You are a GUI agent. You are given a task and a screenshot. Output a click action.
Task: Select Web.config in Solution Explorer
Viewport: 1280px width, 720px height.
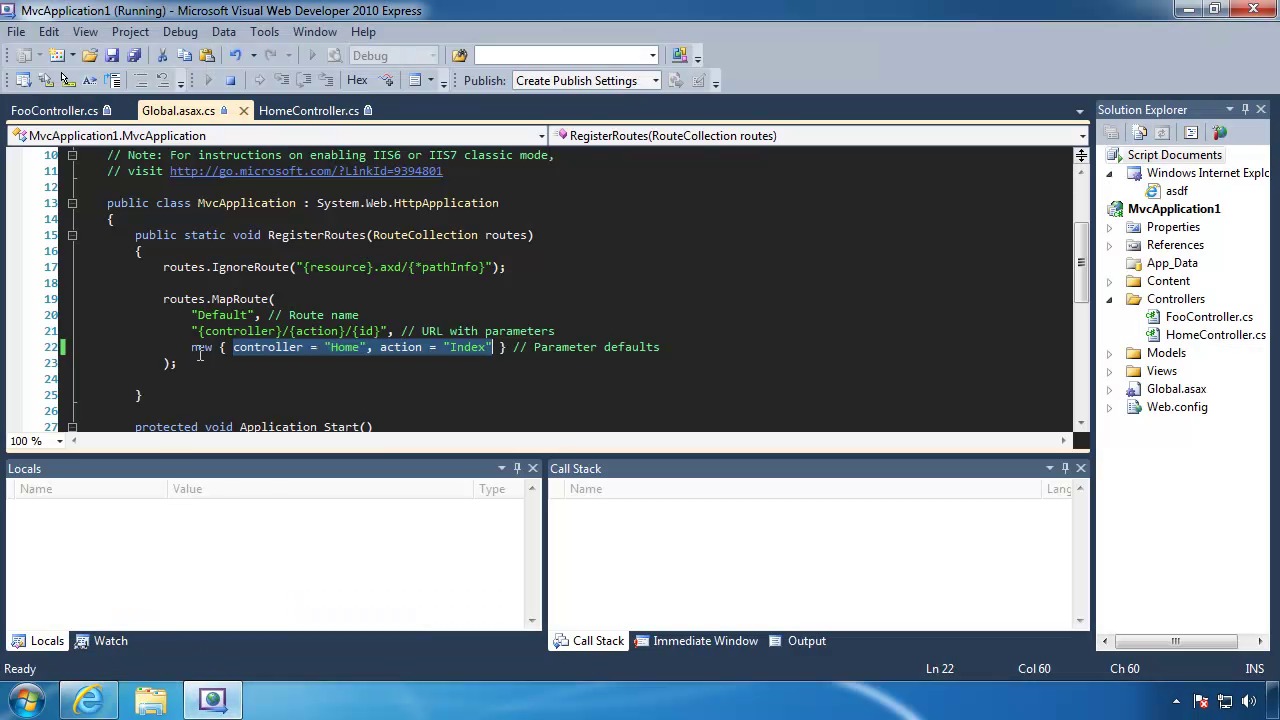point(1177,407)
